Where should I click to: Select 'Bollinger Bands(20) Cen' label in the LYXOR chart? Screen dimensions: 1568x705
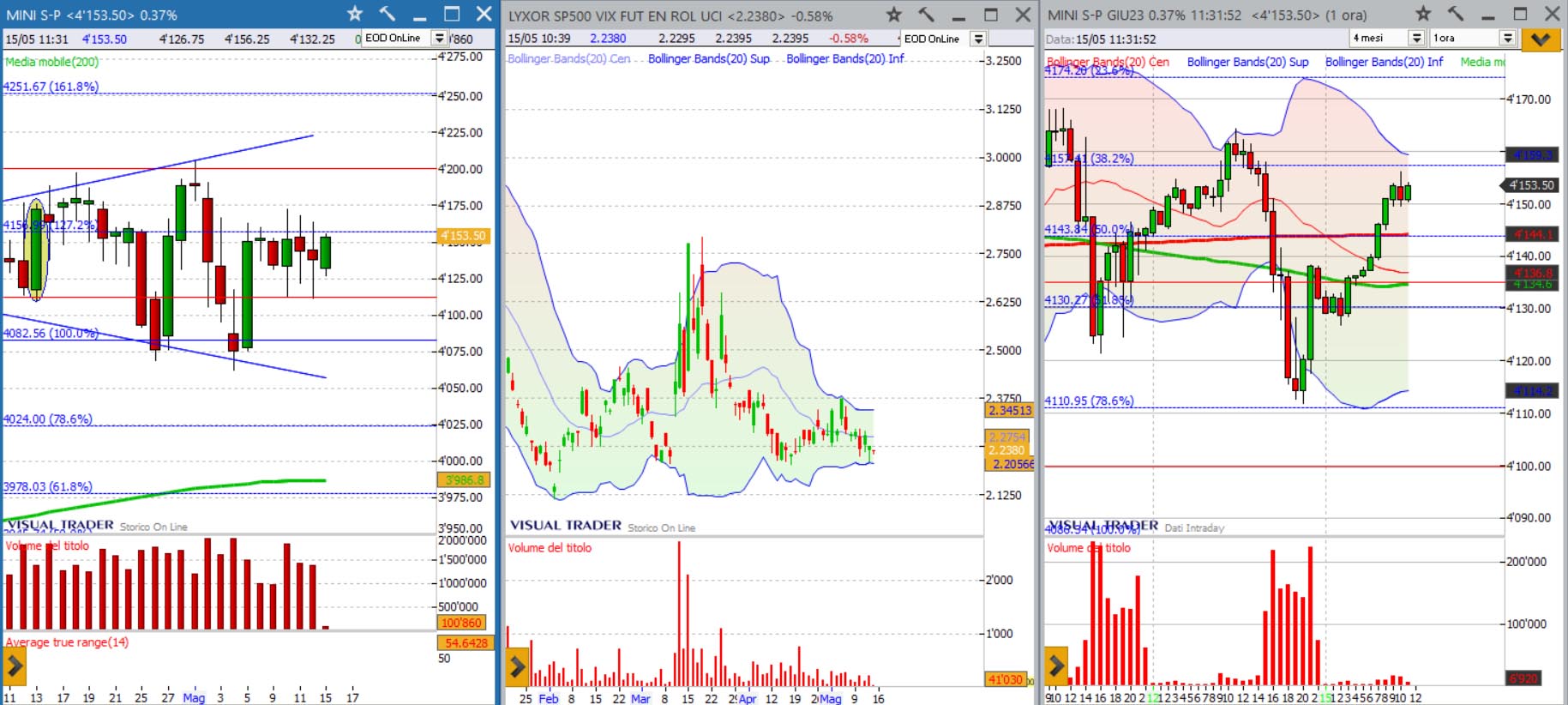click(x=569, y=58)
